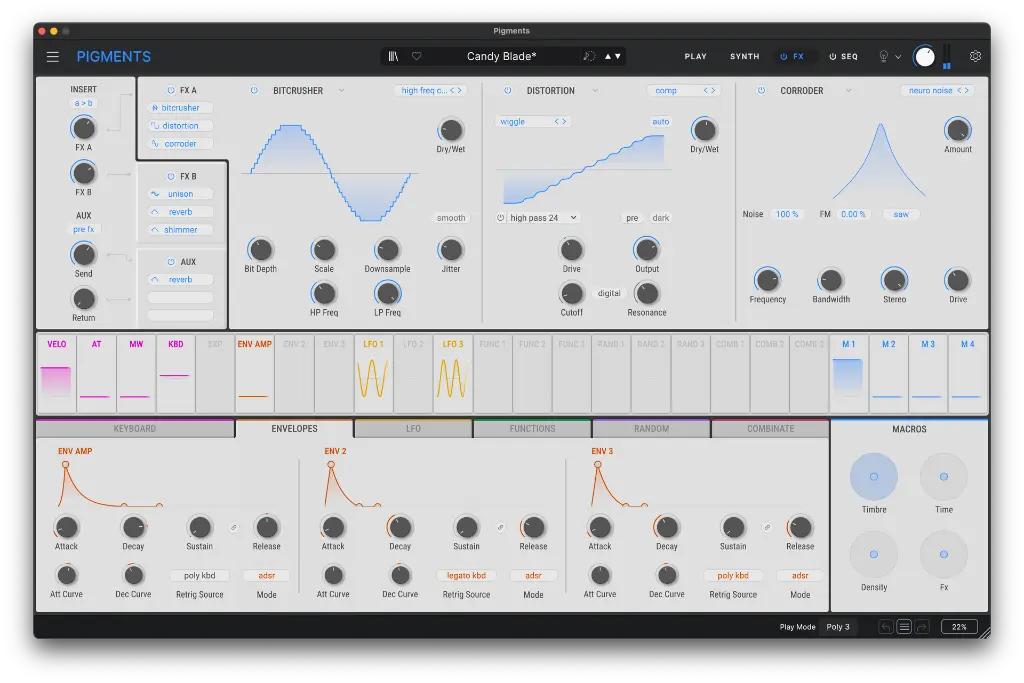Image resolution: width=1024 pixels, height=683 pixels.
Task: Disable the Bitcrusher effect power
Action: tap(254, 91)
